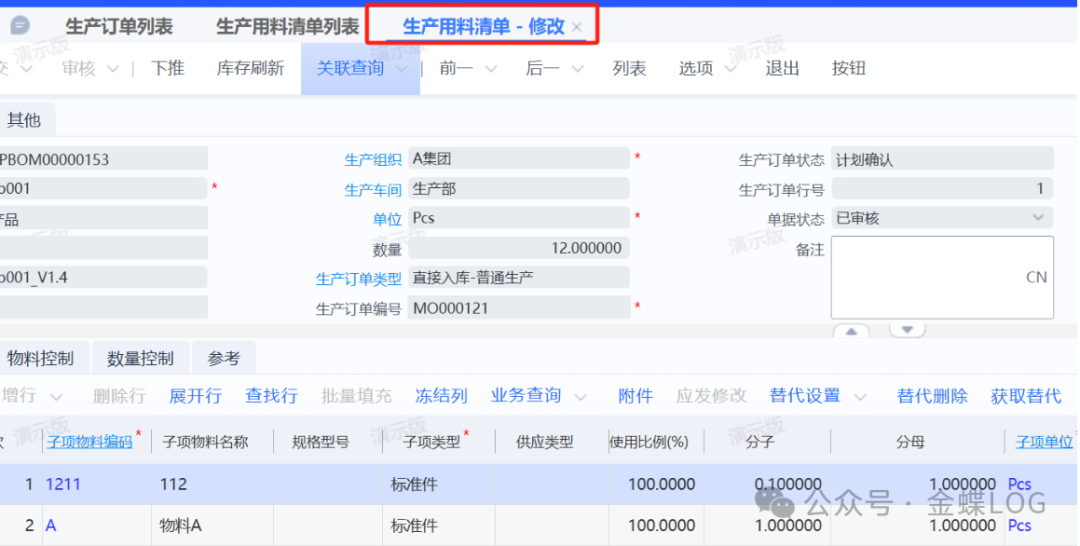The width and height of the screenshot is (1080, 546).
Task: Click the chat bubble icon at top left
Action: (x=20, y=26)
